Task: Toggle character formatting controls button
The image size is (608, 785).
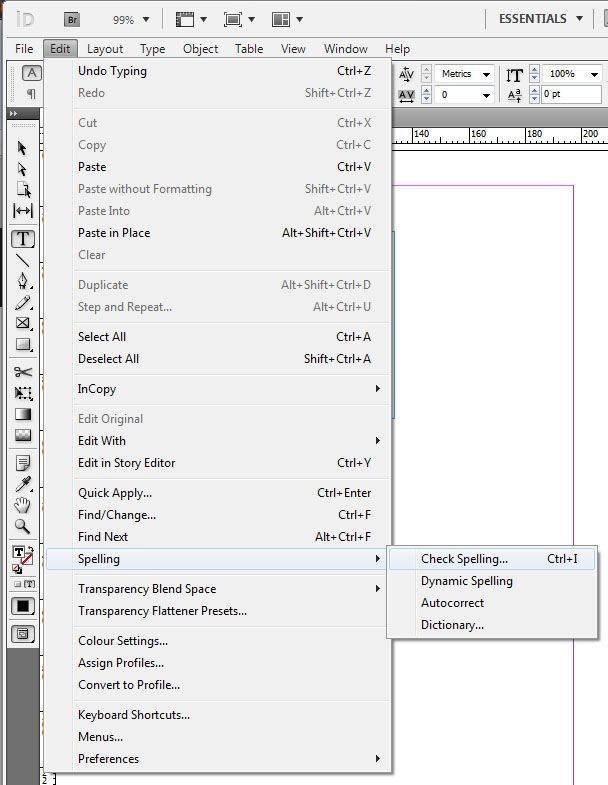Action: pos(32,73)
